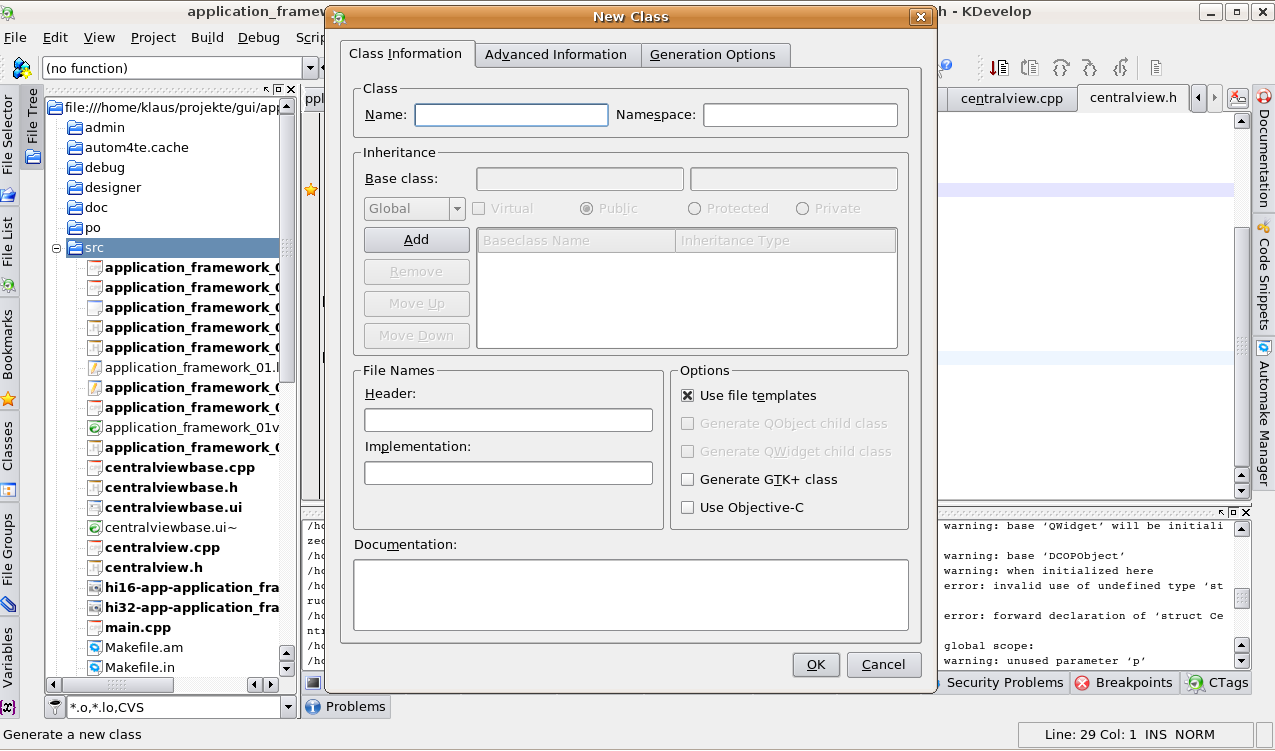
Task: Click file tree scrollbar down arrow
Action: 287,668
